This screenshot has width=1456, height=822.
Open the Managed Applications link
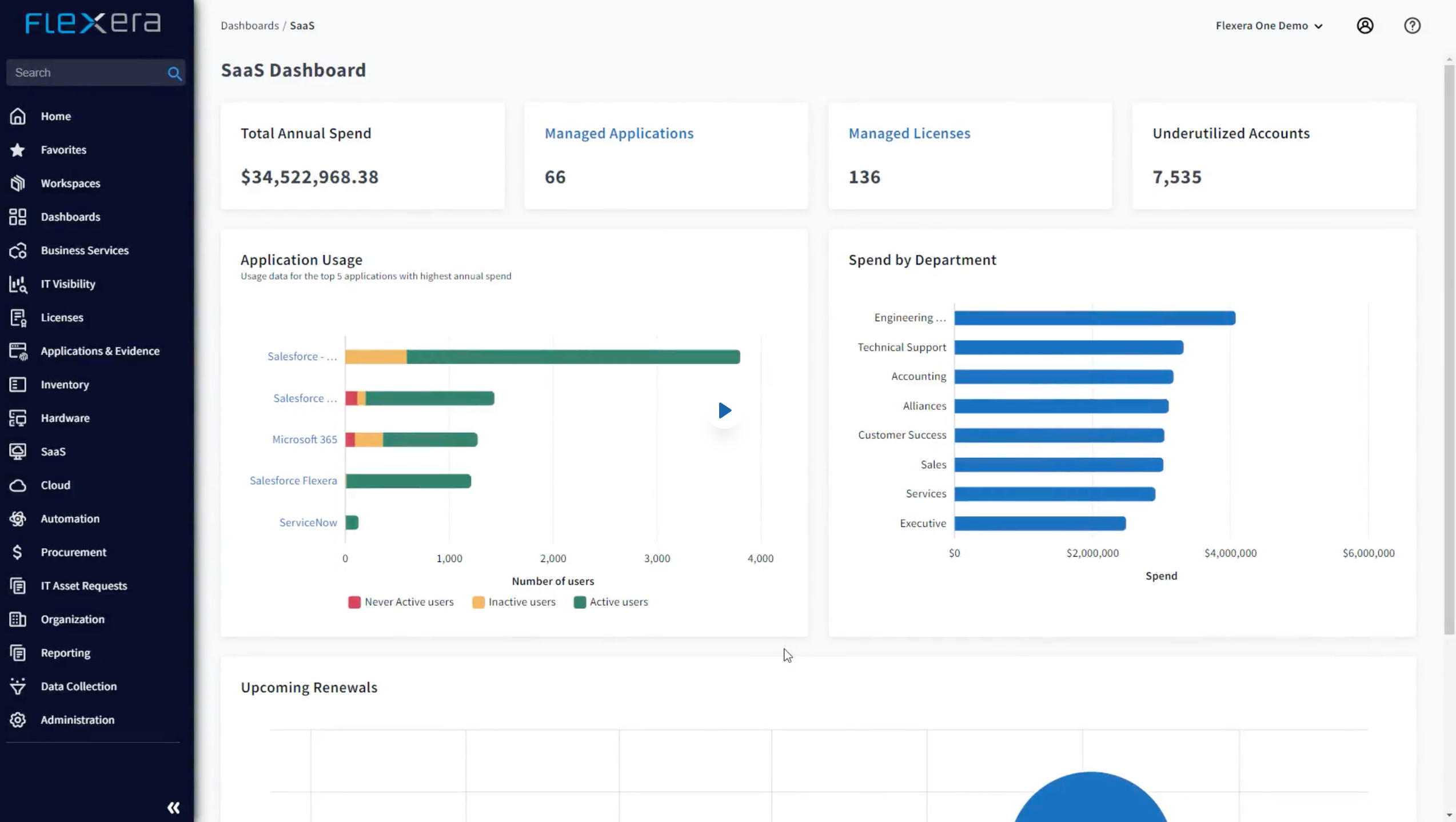tap(619, 133)
